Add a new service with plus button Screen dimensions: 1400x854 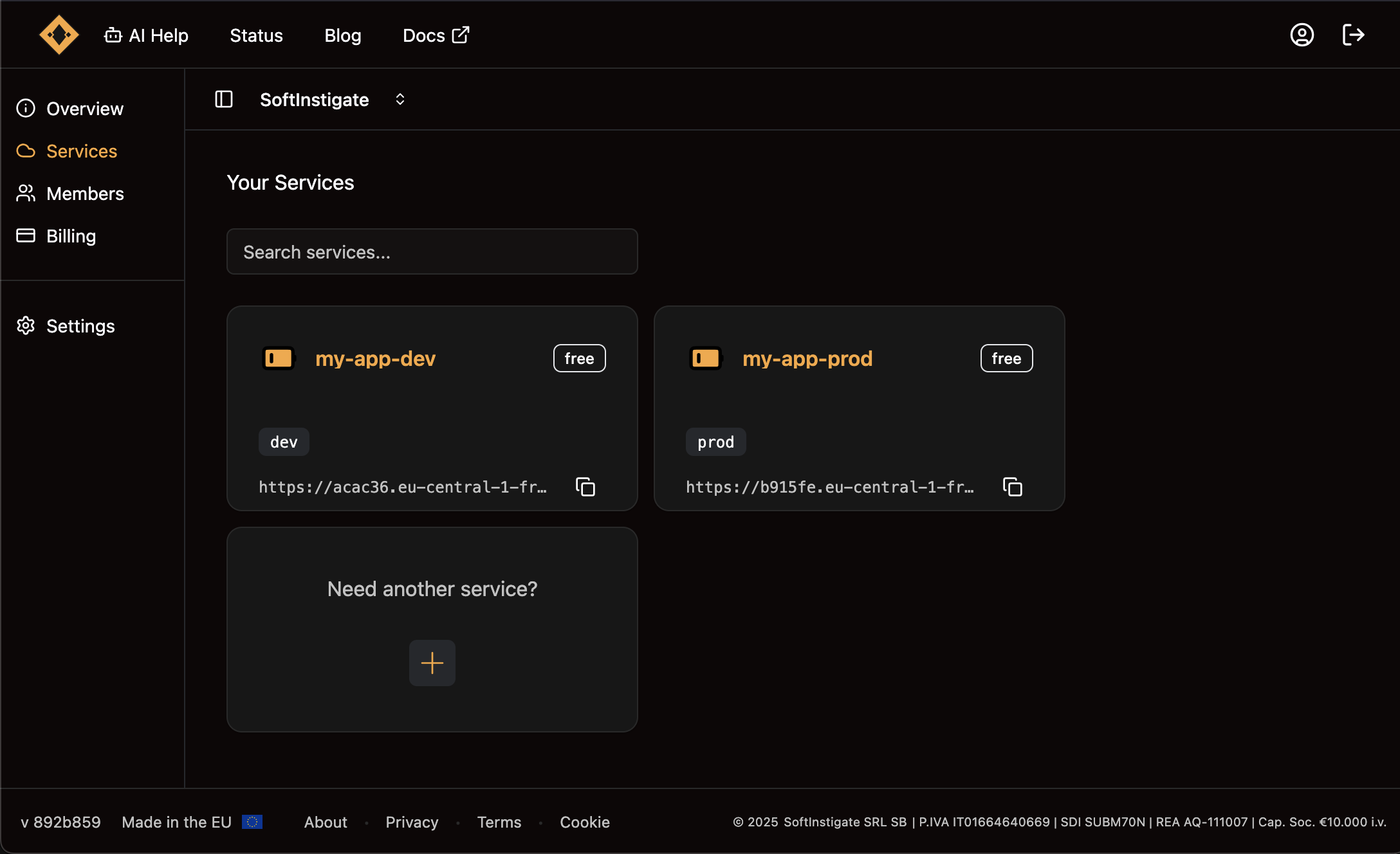tap(432, 662)
